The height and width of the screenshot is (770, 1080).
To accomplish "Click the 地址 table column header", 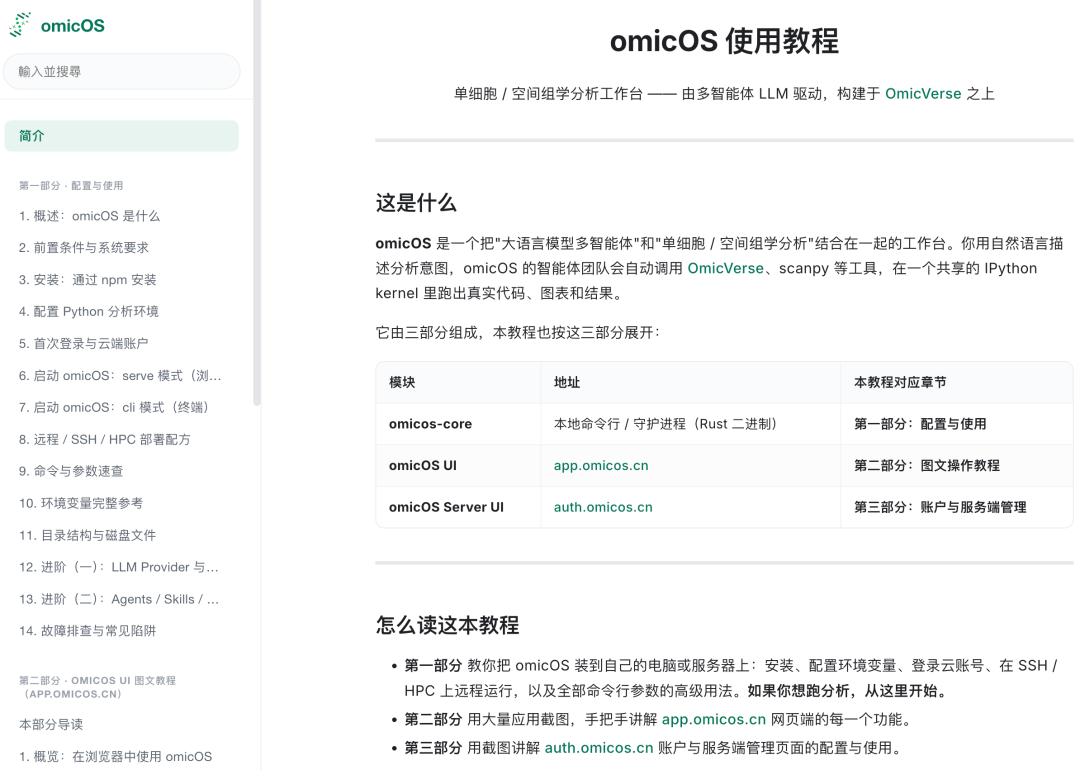I will pos(691,382).
